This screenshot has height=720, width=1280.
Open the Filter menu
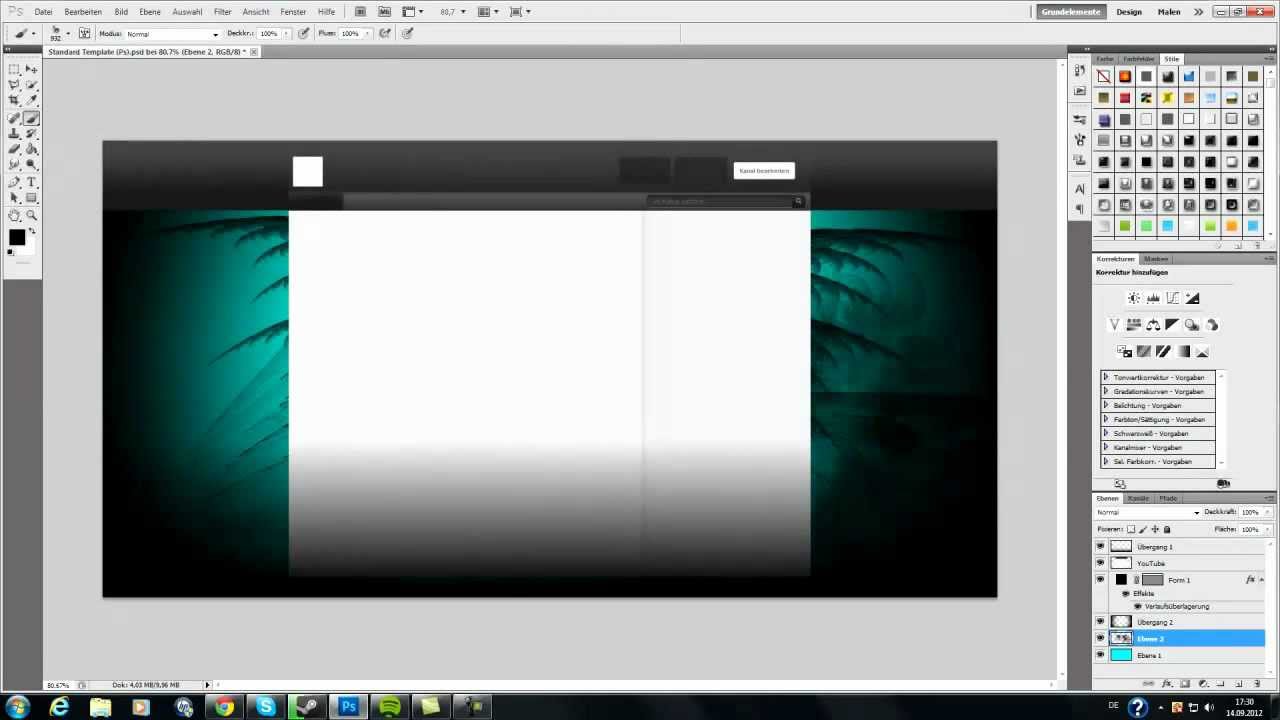[222, 12]
